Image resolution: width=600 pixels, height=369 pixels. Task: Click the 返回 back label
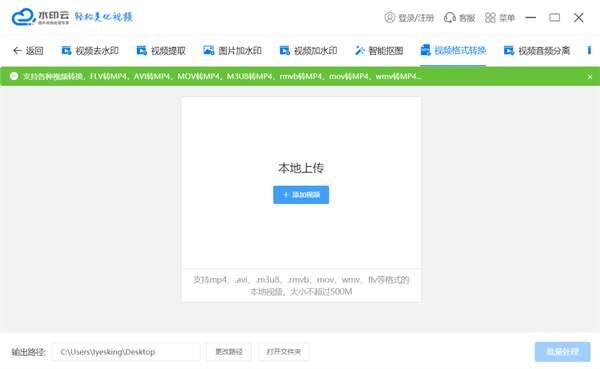coord(34,51)
